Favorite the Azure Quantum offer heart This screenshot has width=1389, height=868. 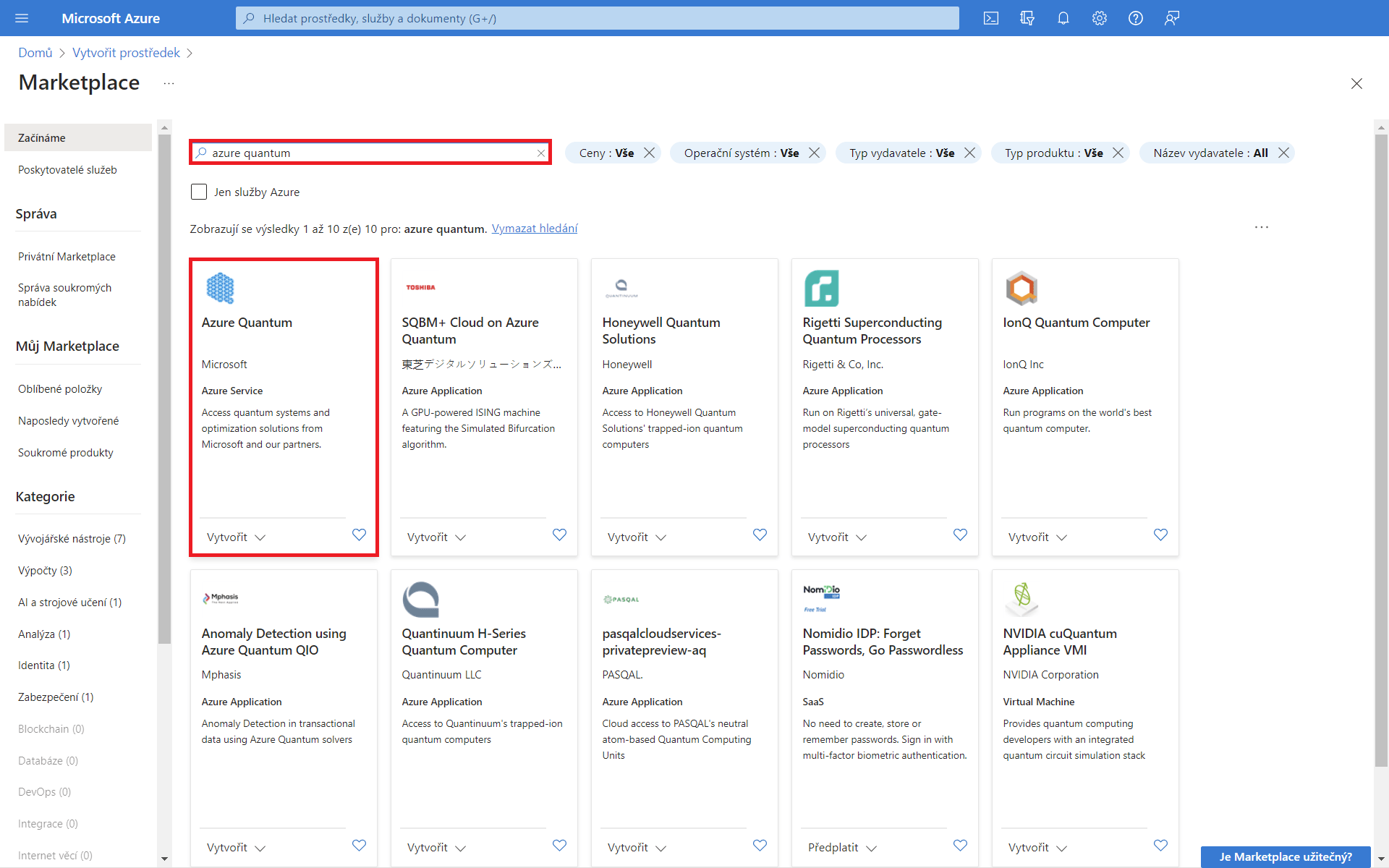tap(359, 535)
